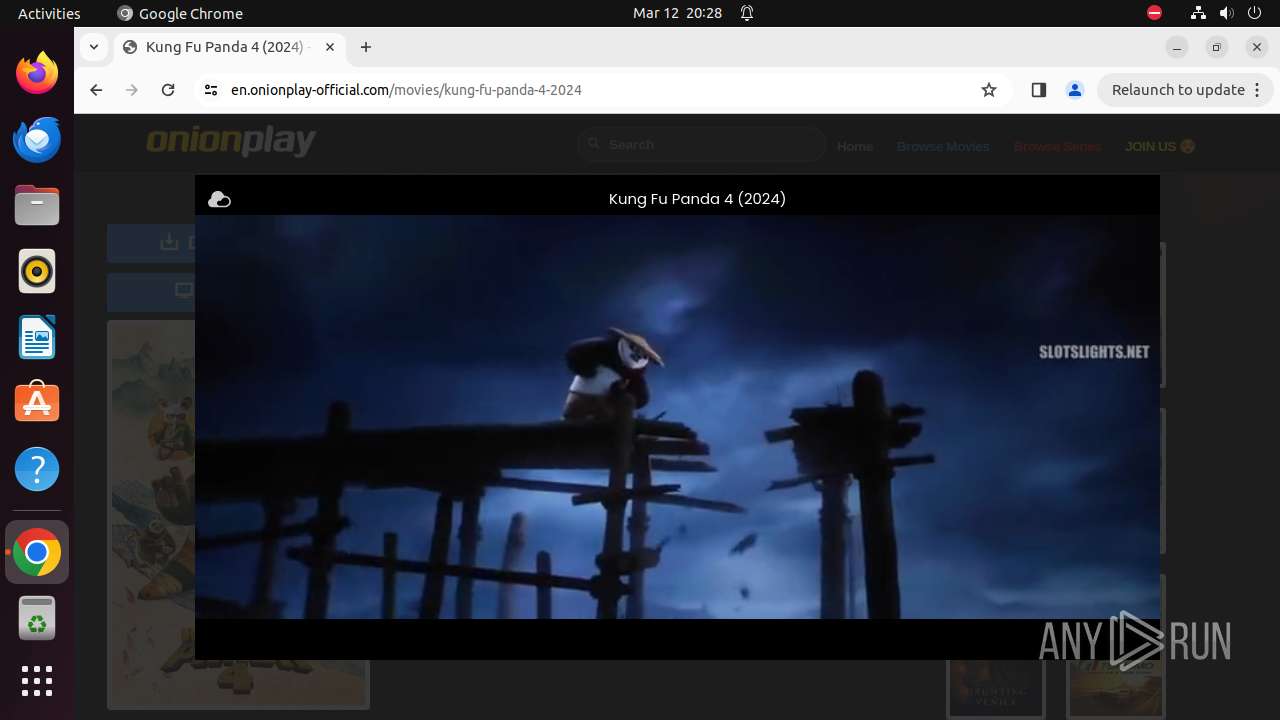Image resolution: width=1280 pixels, height=720 pixels.
Task: Click the address bar URL
Action: click(406, 90)
